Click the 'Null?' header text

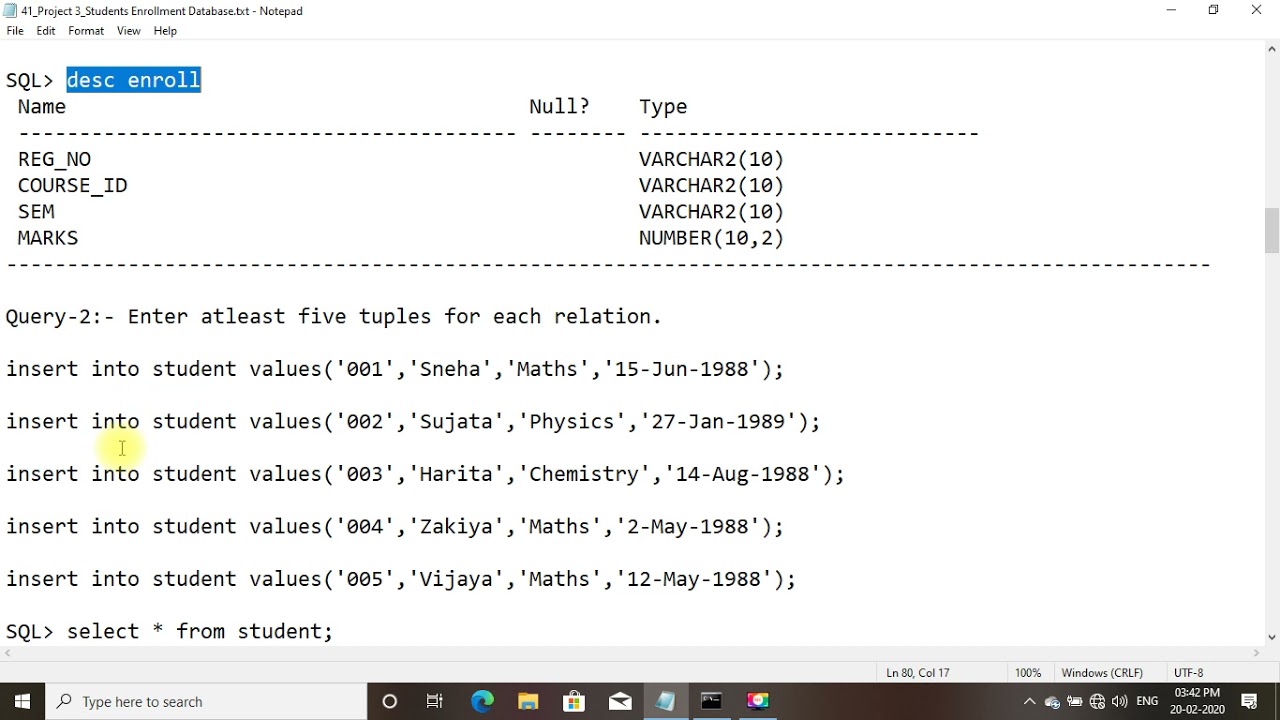coord(560,107)
